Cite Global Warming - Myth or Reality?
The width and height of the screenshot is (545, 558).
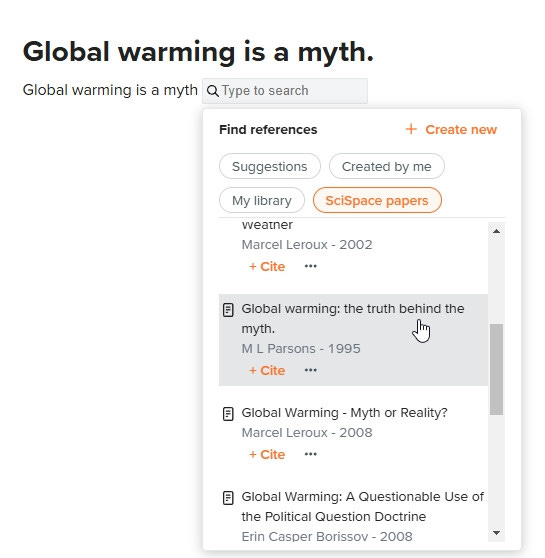pyautogui.click(x=267, y=454)
